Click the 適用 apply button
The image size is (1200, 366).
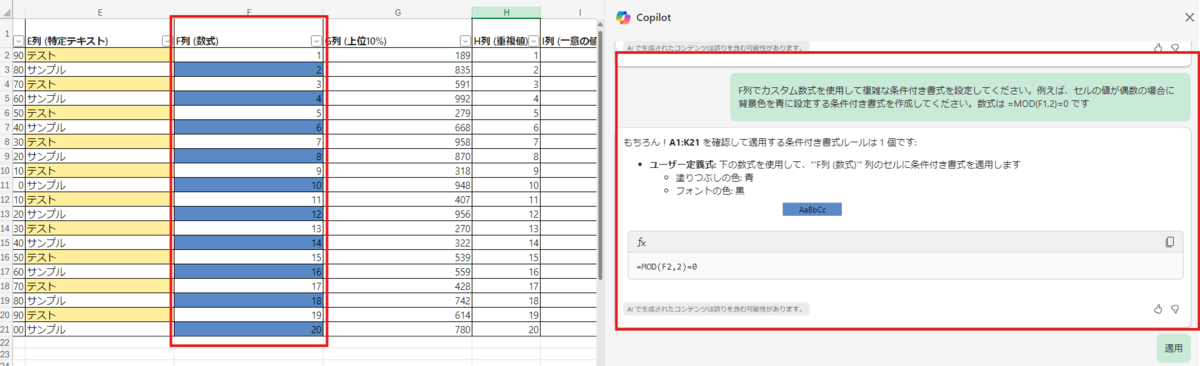1173,348
